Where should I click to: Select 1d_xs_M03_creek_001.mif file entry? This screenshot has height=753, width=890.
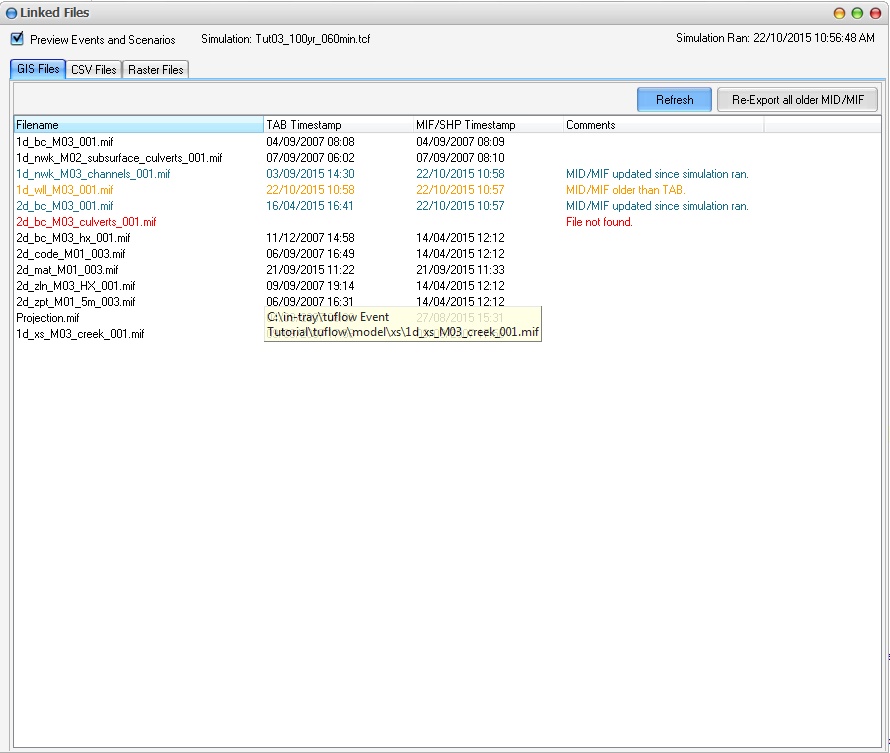pyautogui.click(x=80, y=334)
